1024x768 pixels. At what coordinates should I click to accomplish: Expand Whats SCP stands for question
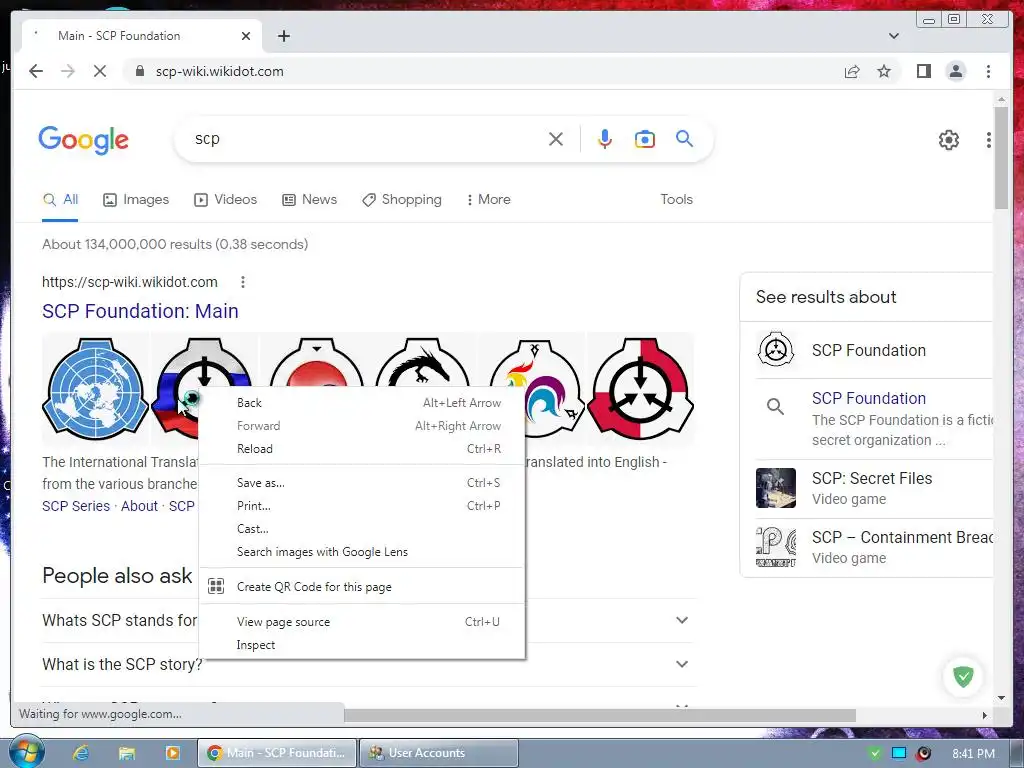(x=366, y=620)
